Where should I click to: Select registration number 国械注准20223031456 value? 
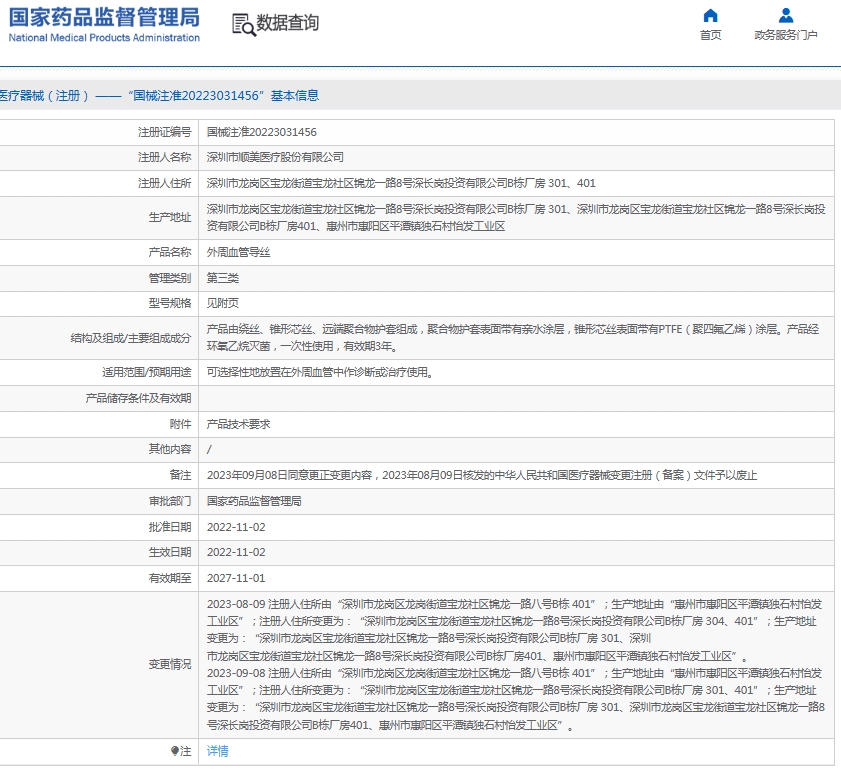(x=262, y=132)
